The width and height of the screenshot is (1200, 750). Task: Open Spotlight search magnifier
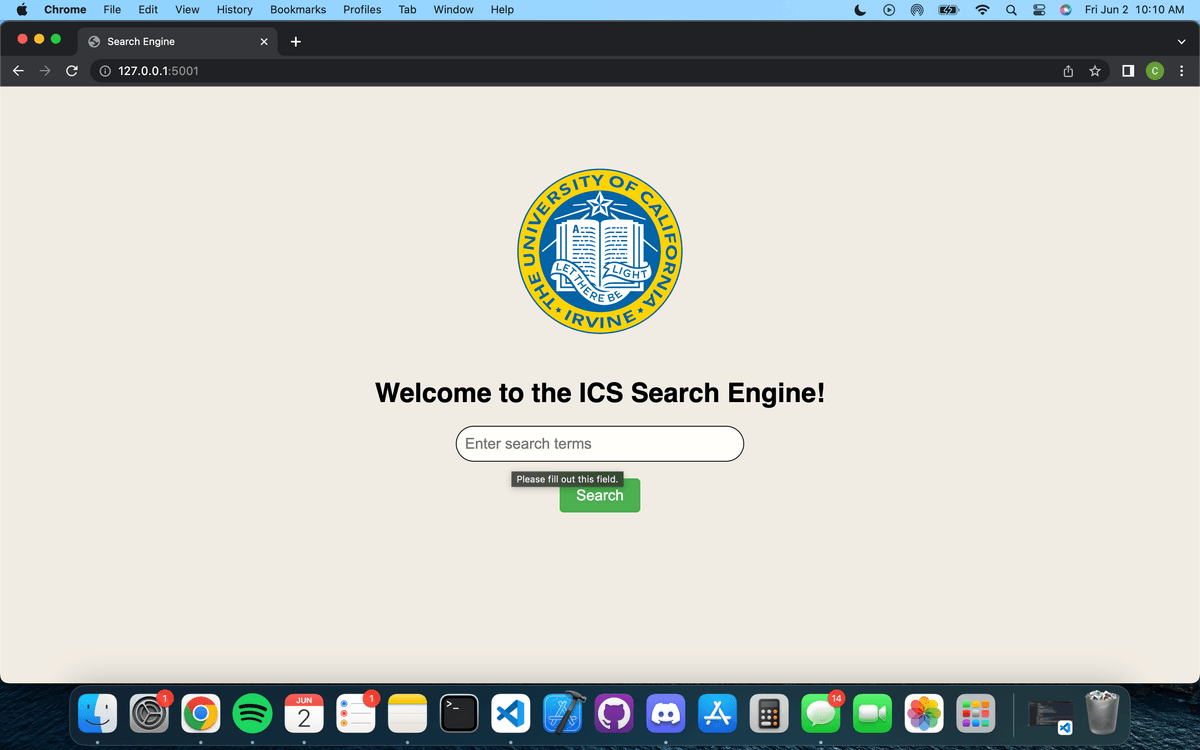coord(1012,10)
